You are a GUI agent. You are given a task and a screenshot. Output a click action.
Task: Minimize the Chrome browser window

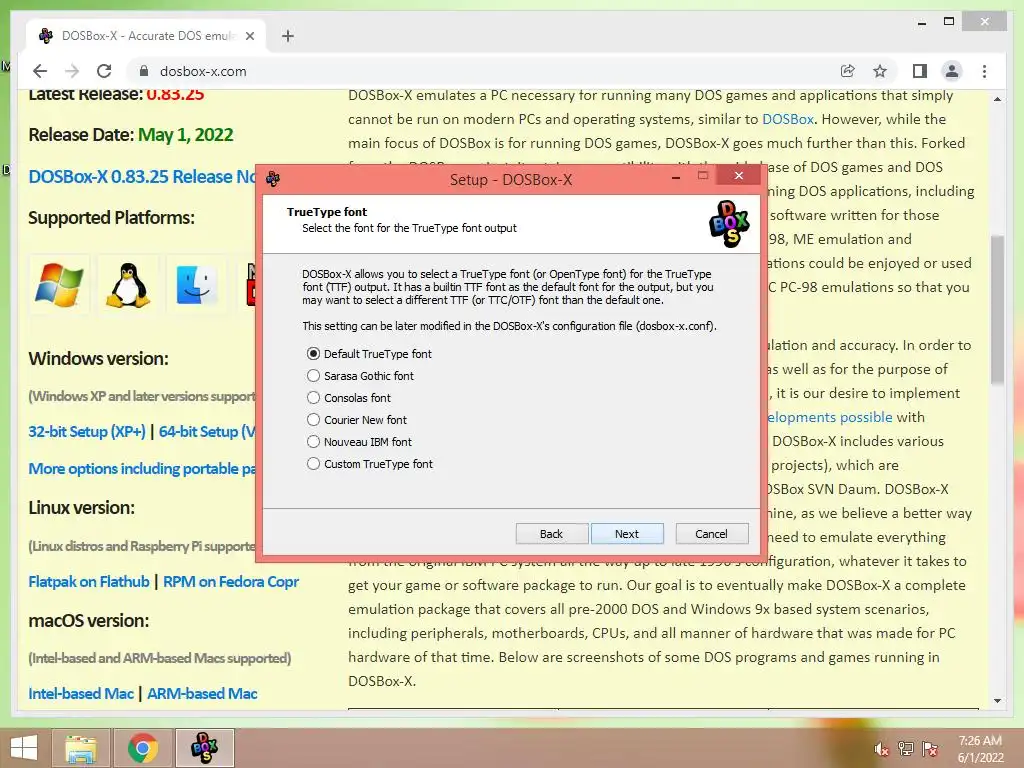(922, 23)
